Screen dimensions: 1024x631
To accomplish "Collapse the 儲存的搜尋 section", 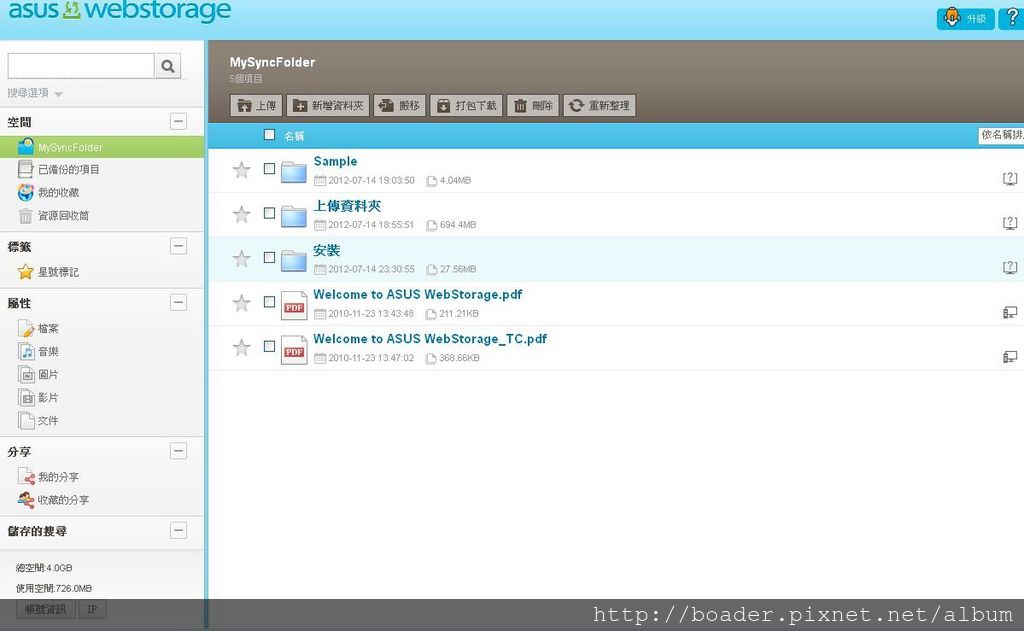I will tap(178, 530).
